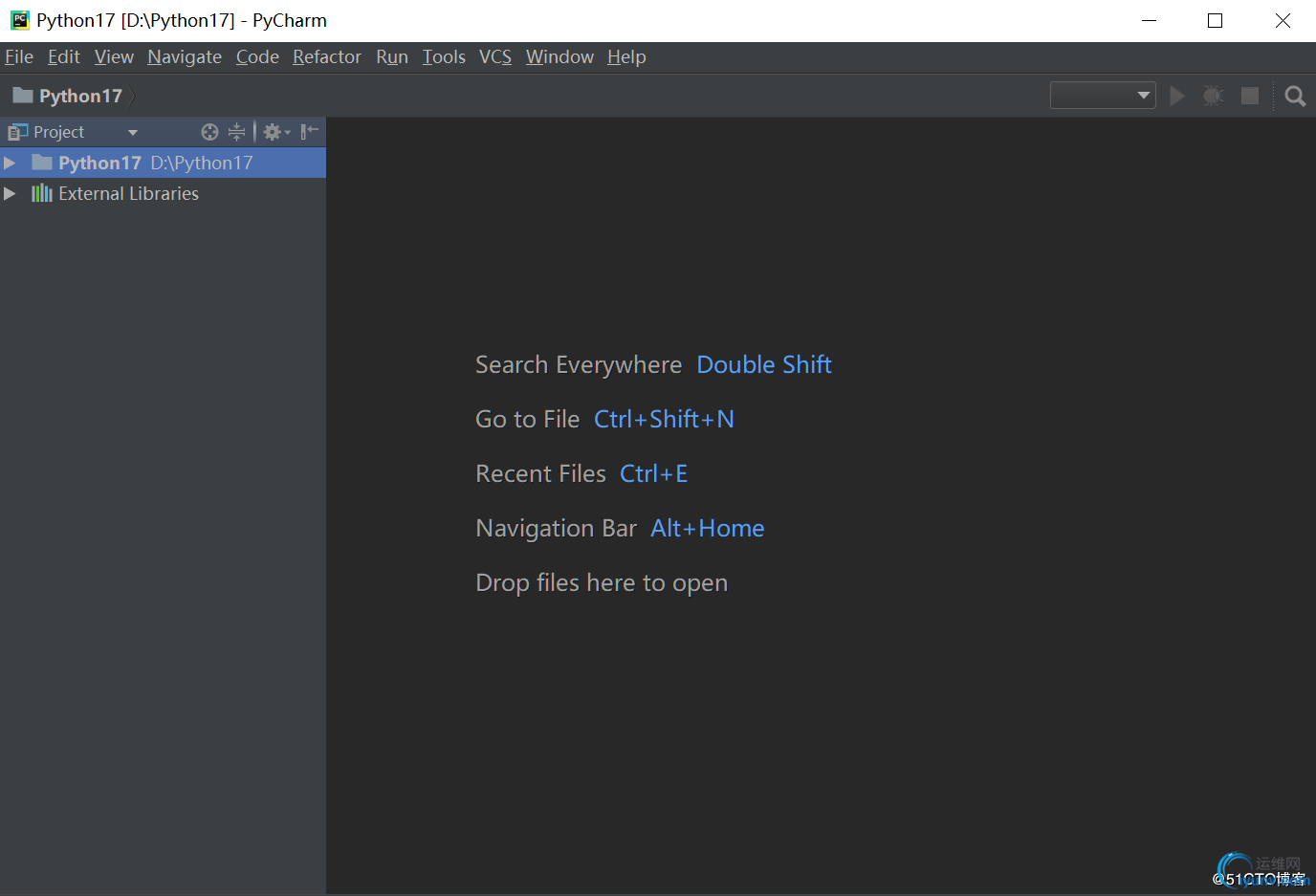Click the External Libraries bar icon

[42, 193]
